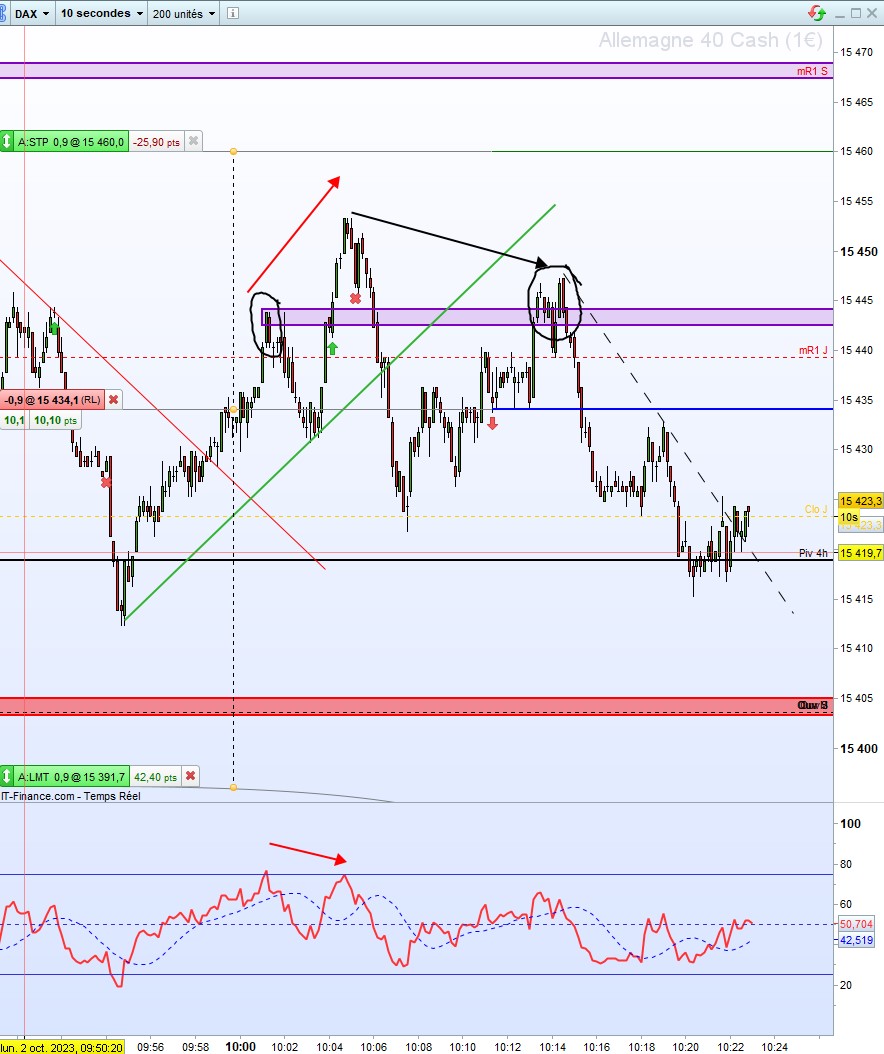Click the chart info icon
884x1054 pixels.
click(x=233, y=13)
